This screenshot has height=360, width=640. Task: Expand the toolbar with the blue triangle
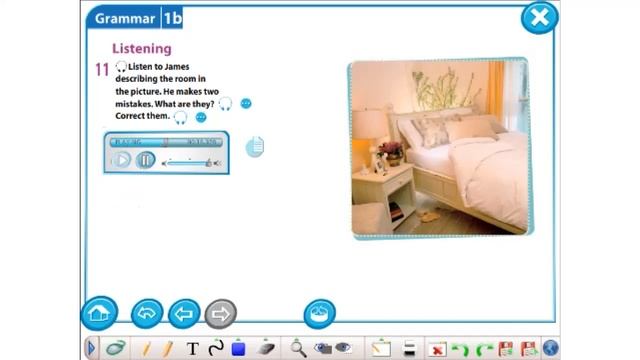tap(91, 349)
